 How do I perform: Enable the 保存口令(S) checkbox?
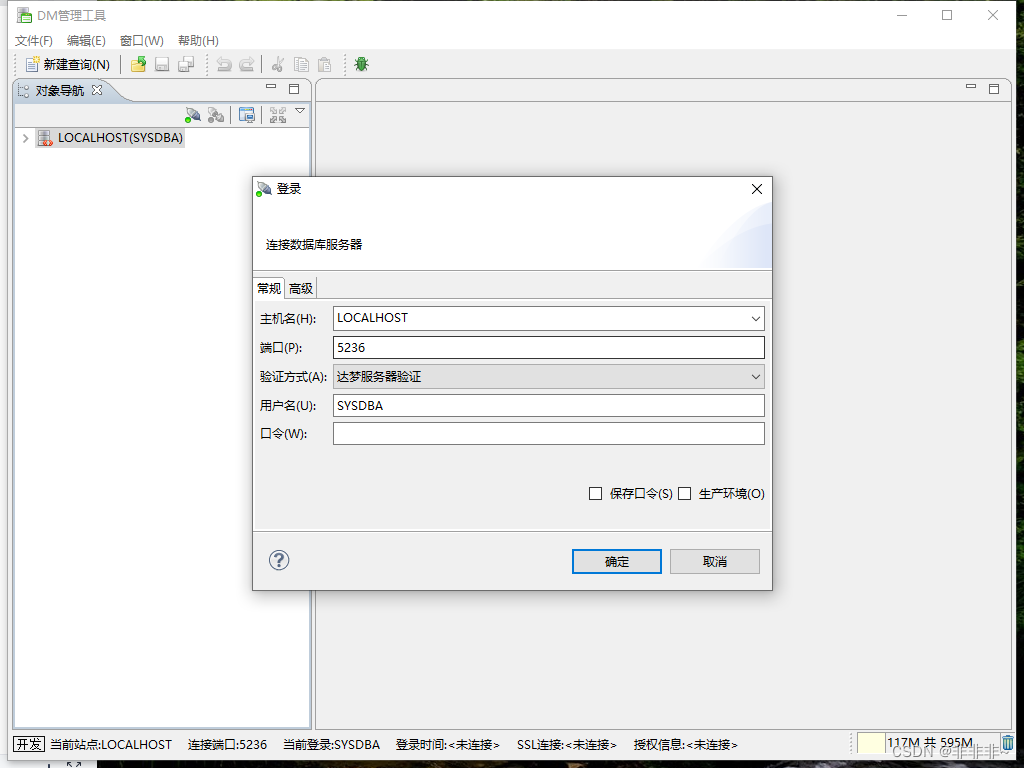pos(596,494)
